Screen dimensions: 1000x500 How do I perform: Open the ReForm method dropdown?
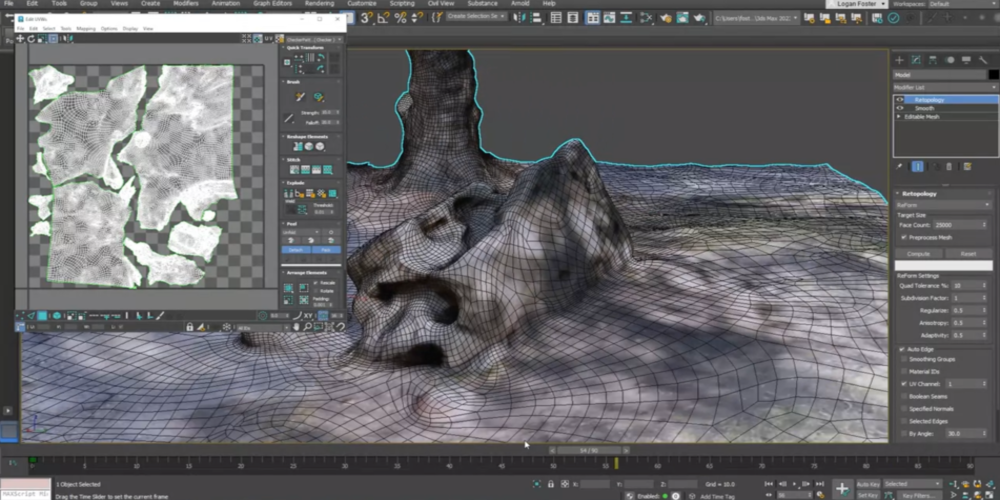pyautogui.click(x=943, y=205)
